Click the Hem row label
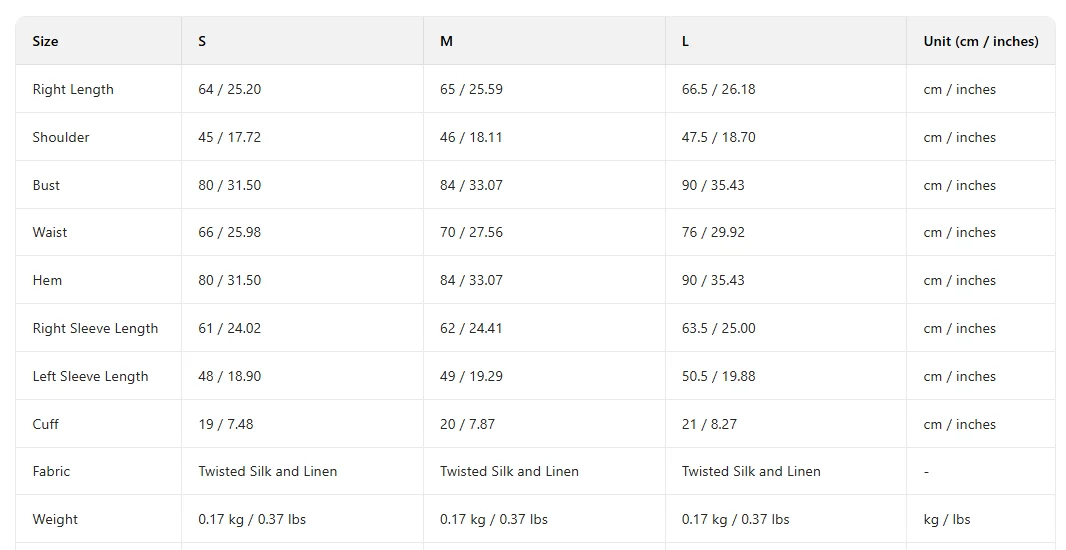The height and width of the screenshot is (550, 1066). pos(47,280)
